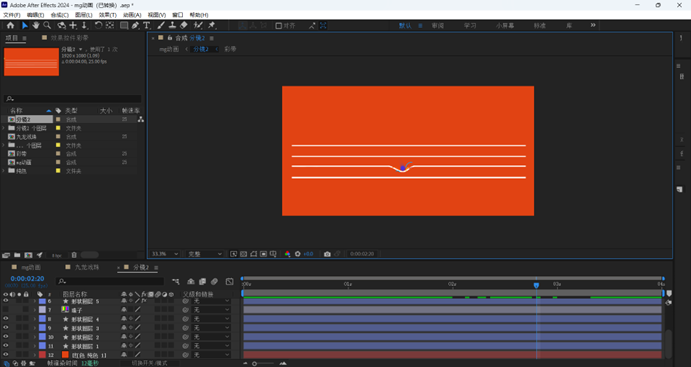691x367 pixels.
Task: Click the Home icon in the toolbar
Action: coord(10,26)
